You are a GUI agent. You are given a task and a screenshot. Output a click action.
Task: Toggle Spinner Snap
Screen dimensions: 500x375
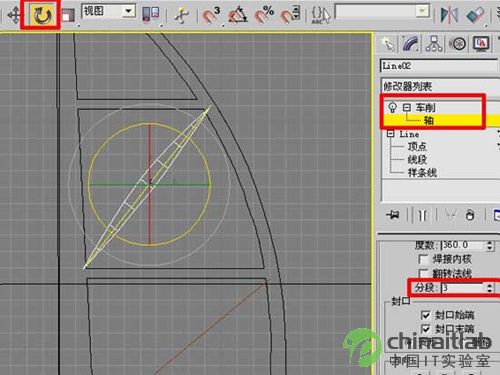(x=291, y=14)
